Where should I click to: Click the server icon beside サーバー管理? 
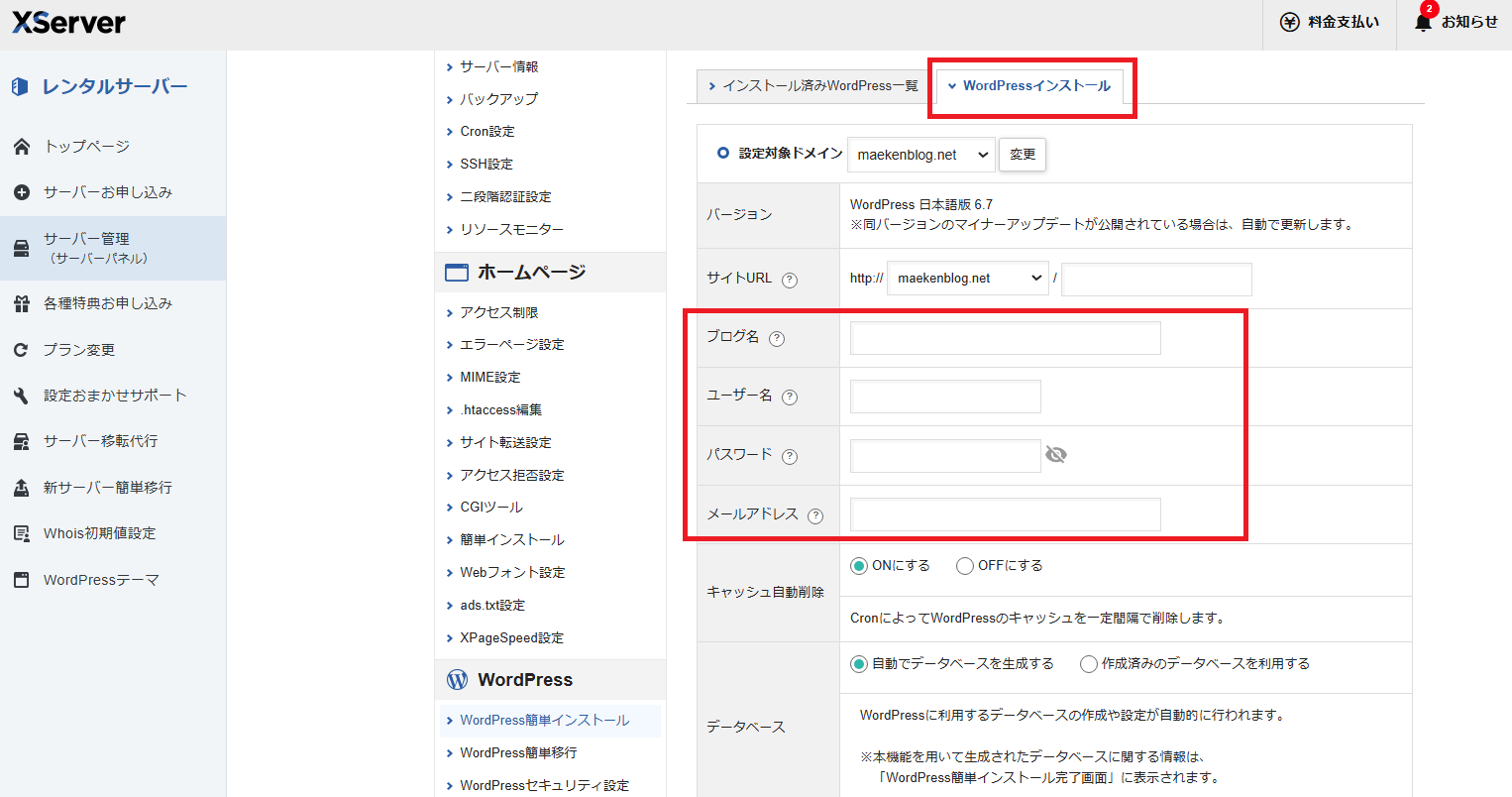pyautogui.click(x=22, y=248)
